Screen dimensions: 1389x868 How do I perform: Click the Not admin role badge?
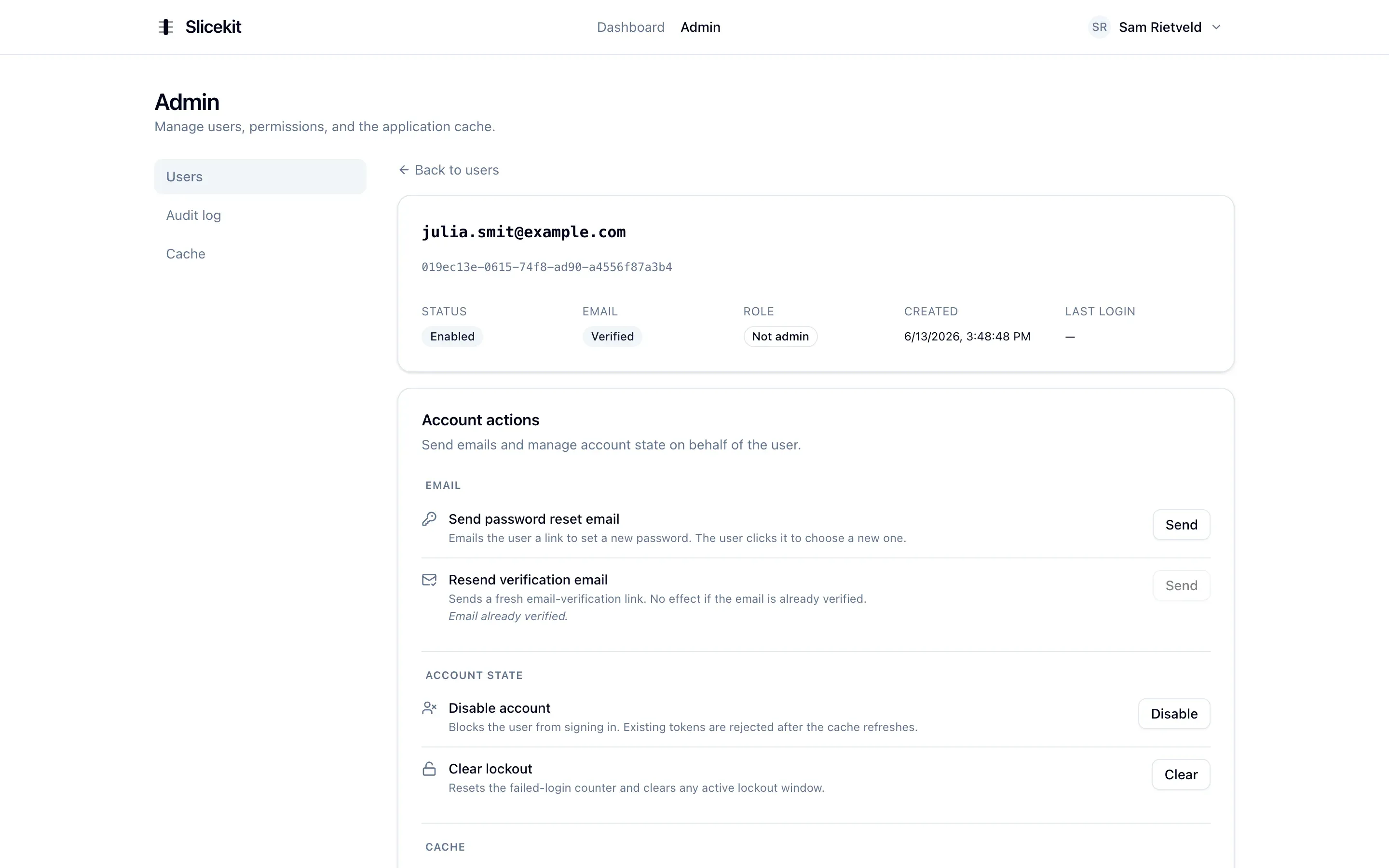click(781, 337)
